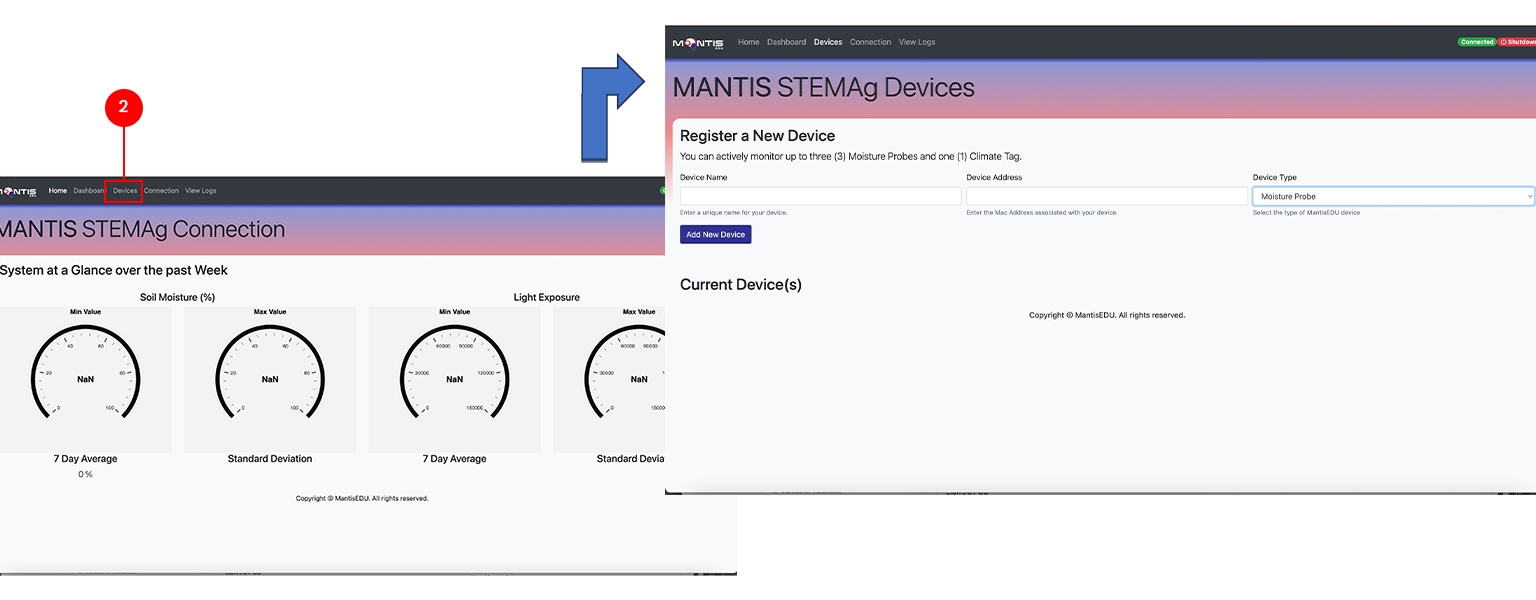The image size is (1536, 600).
Task: Open red-outlined Devices link in left navbar
Action: pos(125,191)
